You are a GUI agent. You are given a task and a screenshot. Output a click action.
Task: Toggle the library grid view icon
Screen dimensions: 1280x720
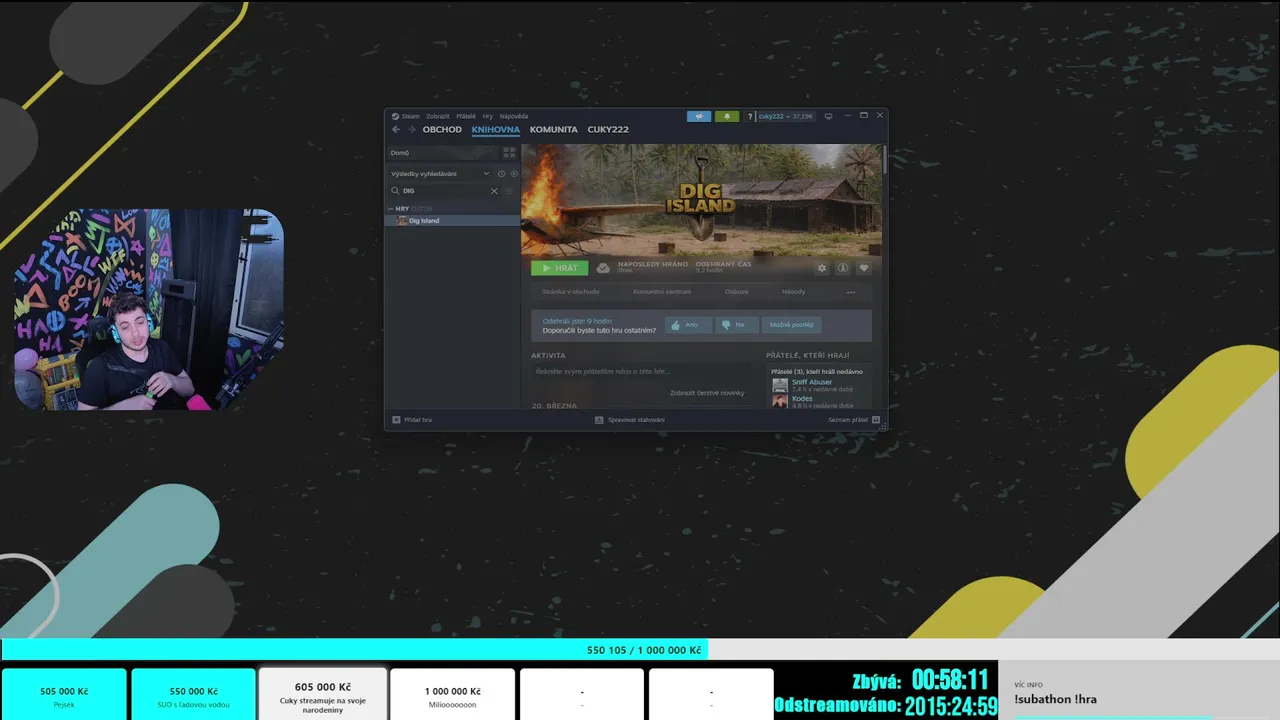pyautogui.click(x=509, y=153)
